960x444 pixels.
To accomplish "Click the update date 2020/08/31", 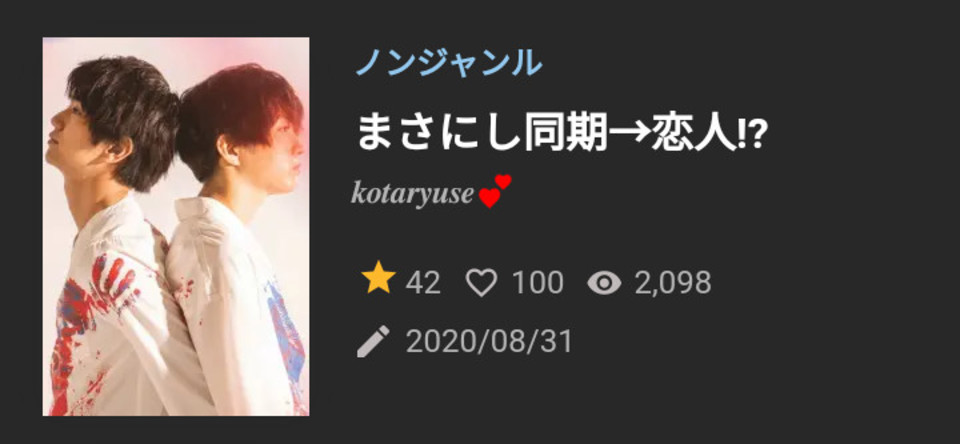I will (489, 342).
